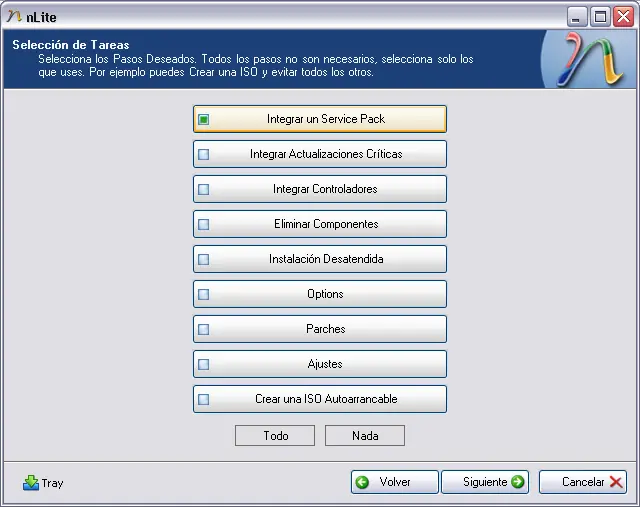Close the nLite window
This screenshot has height=507, width=640.
coord(623,17)
